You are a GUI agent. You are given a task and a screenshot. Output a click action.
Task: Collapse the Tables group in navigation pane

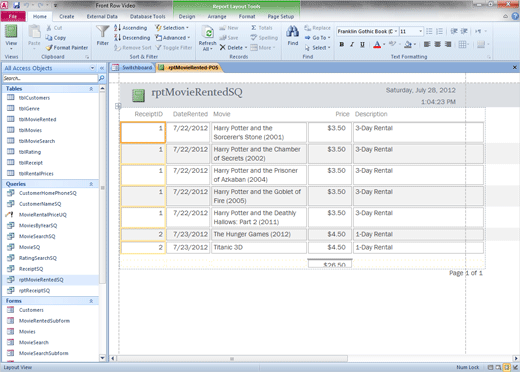[91, 89]
